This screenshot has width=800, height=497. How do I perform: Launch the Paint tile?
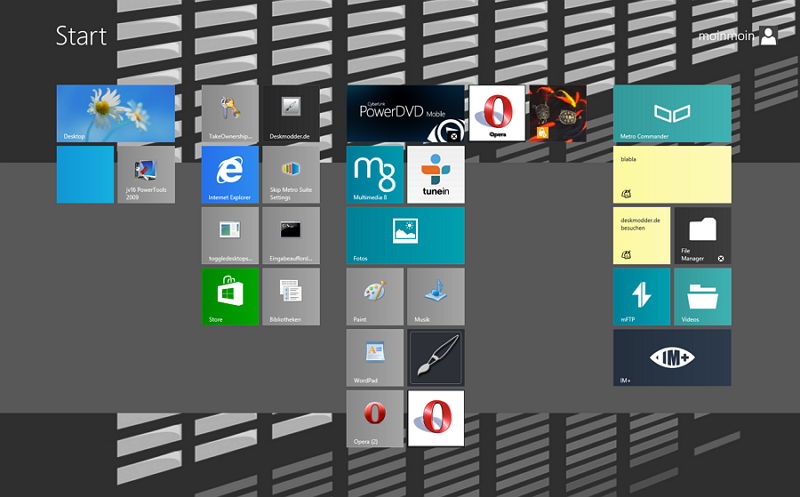(375, 296)
